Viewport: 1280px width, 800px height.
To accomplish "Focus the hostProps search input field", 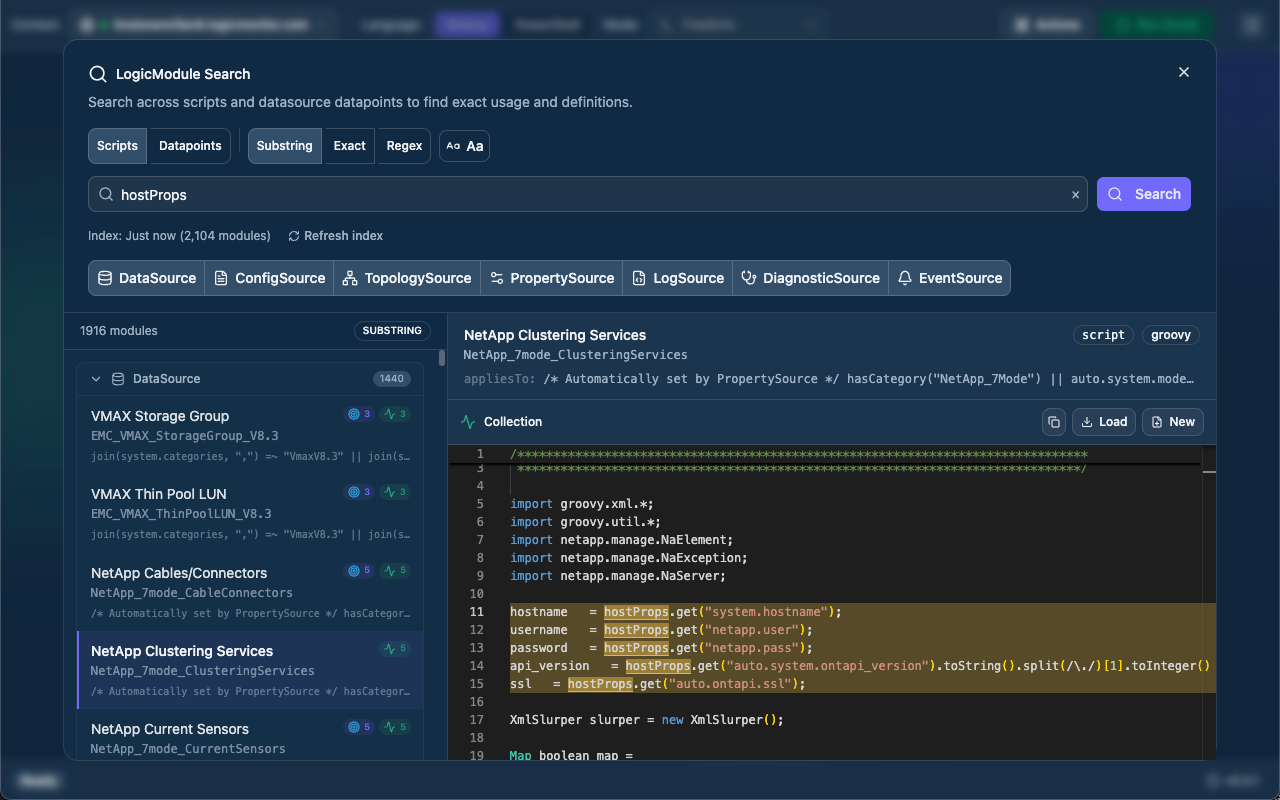I will [x=587, y=195].
